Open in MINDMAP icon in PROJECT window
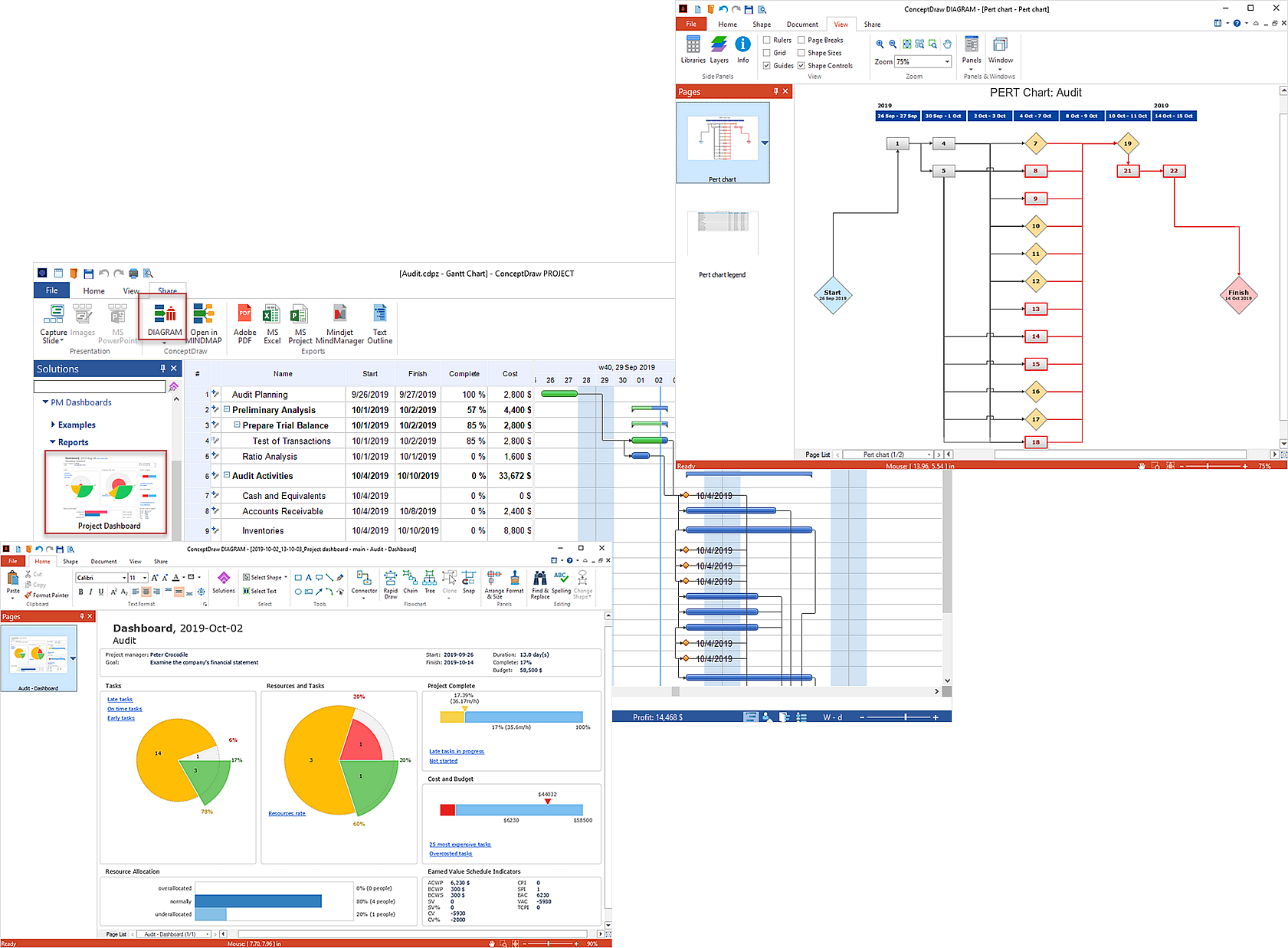The height and width of the screenshot is (948, 1288). (x=204, y=323)
